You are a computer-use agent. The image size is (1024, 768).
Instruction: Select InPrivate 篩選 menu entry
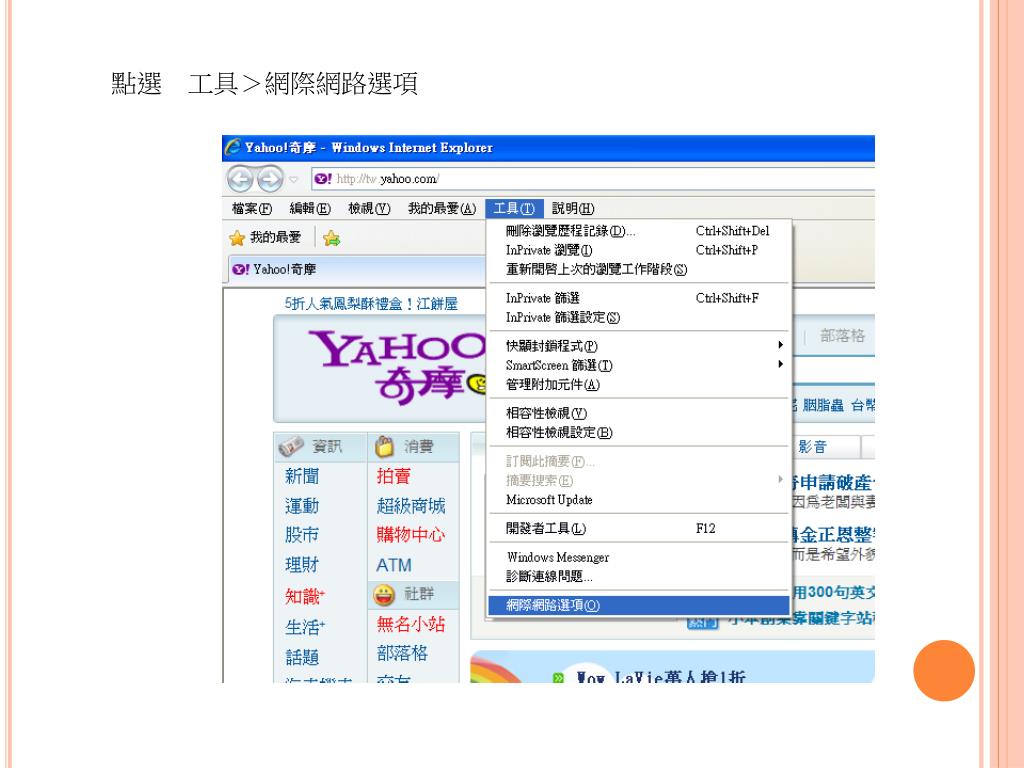coord(639,298)
